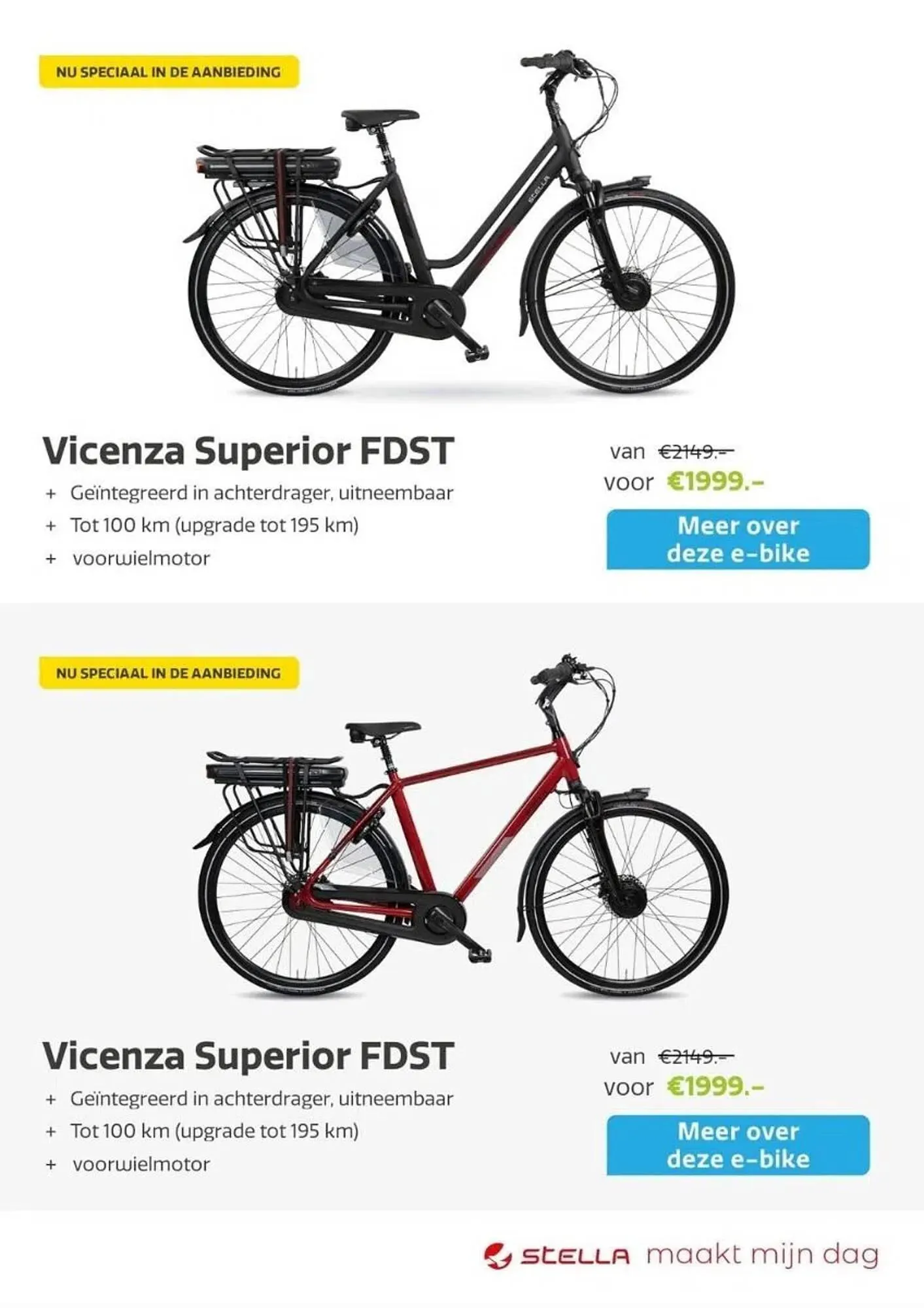Viewport: 924px width, 1308px height.
Task: Click the top yellow 'Nu speciaal in de aanbieding' badge
Action: tap(169, 72)
